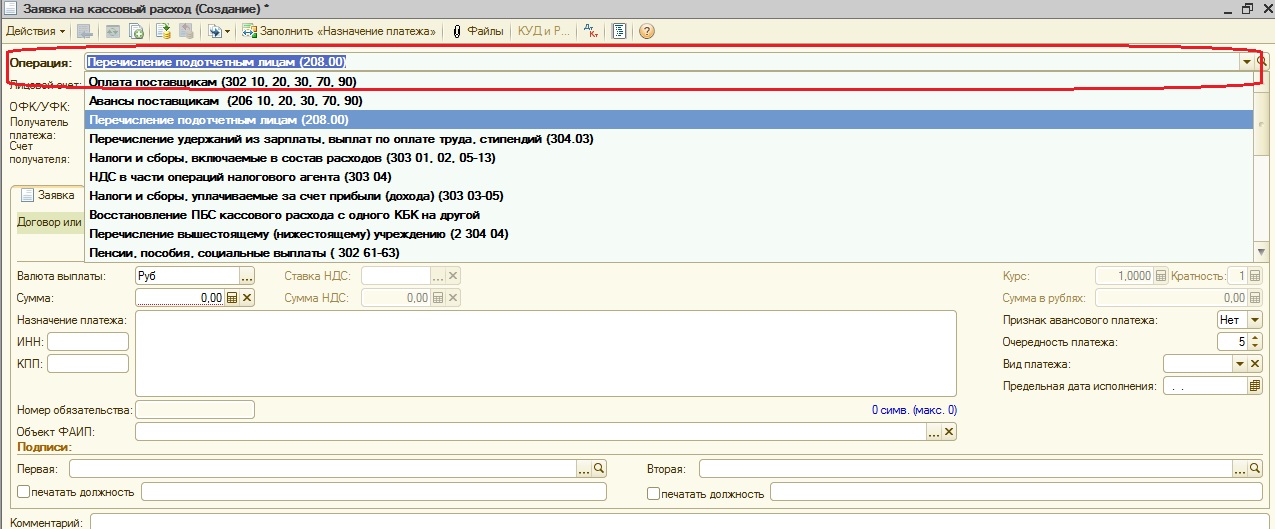
Task: Select Оплата поставщикам (302 10, 20, 30, 70, 90)
Action: click(222, 82)
